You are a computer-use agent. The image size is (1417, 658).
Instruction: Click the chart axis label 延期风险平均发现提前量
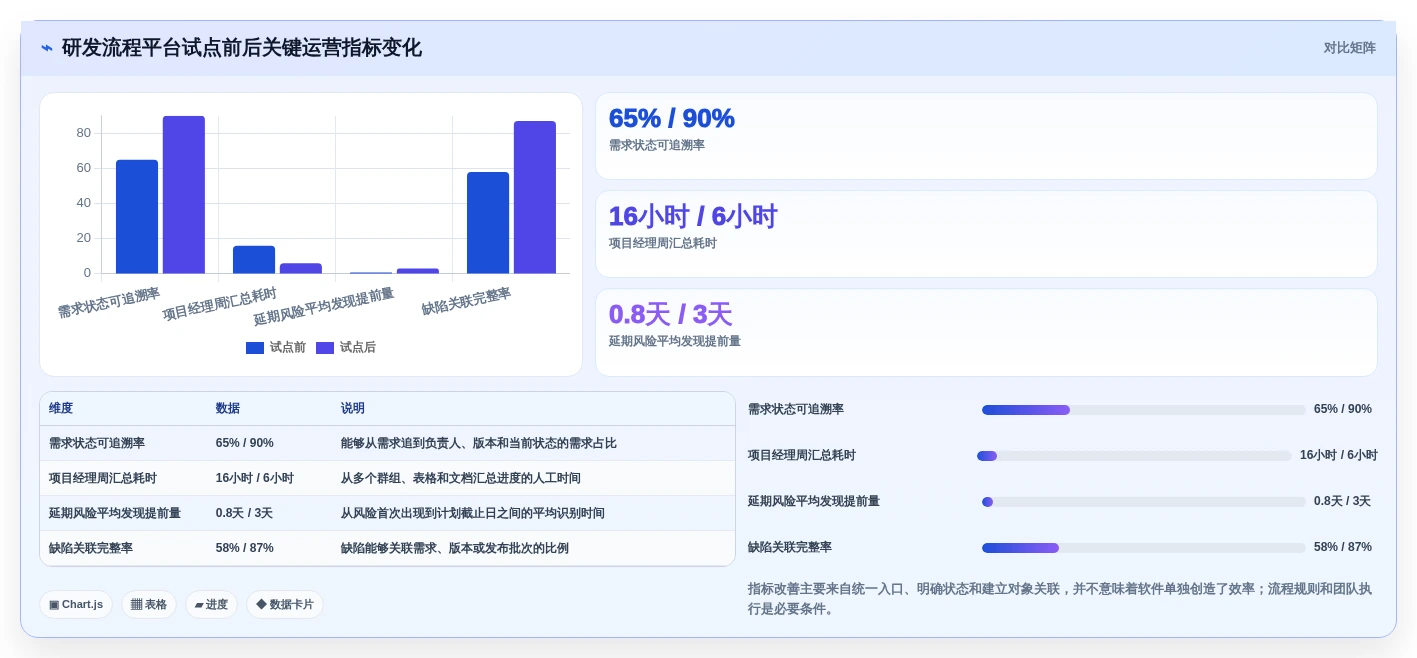pos(324,306)
